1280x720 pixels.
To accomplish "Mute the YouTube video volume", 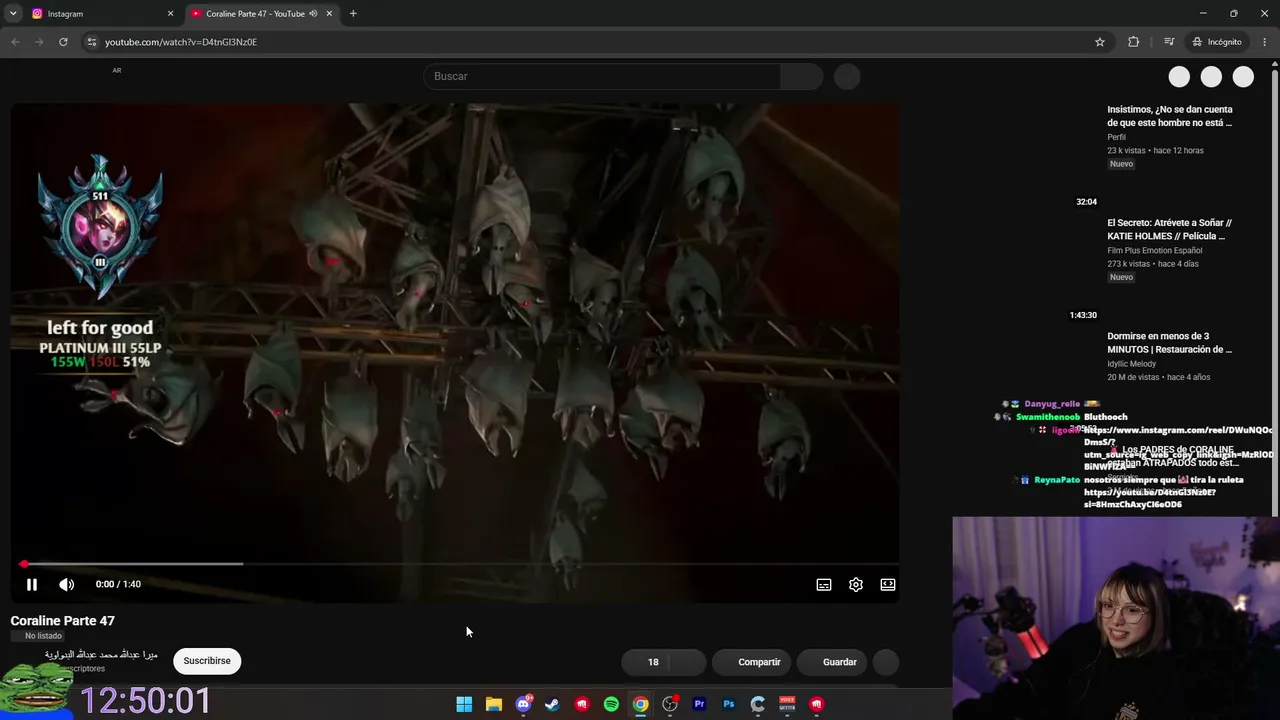I will click(x=66, y=584).
